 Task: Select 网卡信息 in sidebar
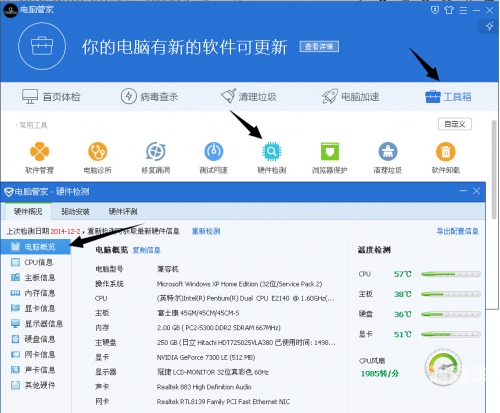click(x=36, y=354)
